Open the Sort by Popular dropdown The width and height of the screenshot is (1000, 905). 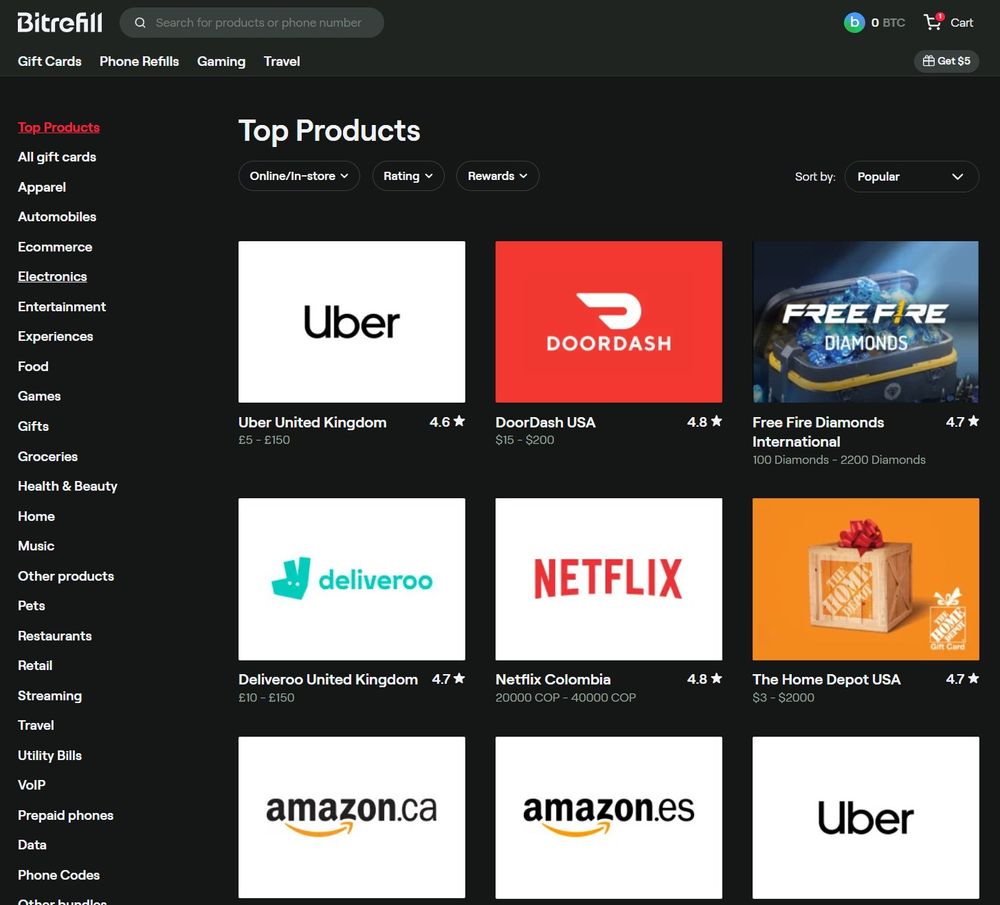pos(911,177)
